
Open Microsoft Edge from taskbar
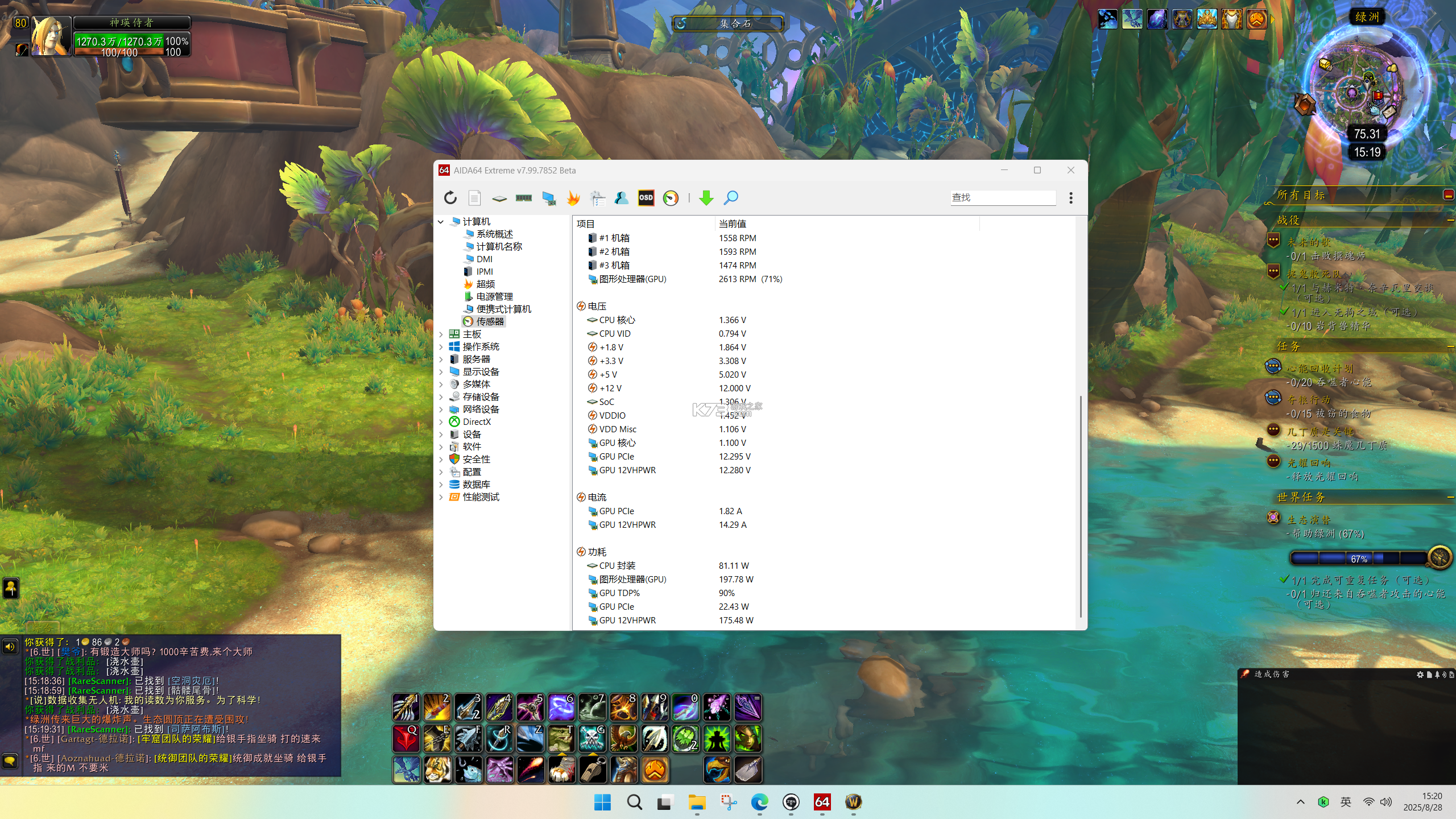click(759, 803)
